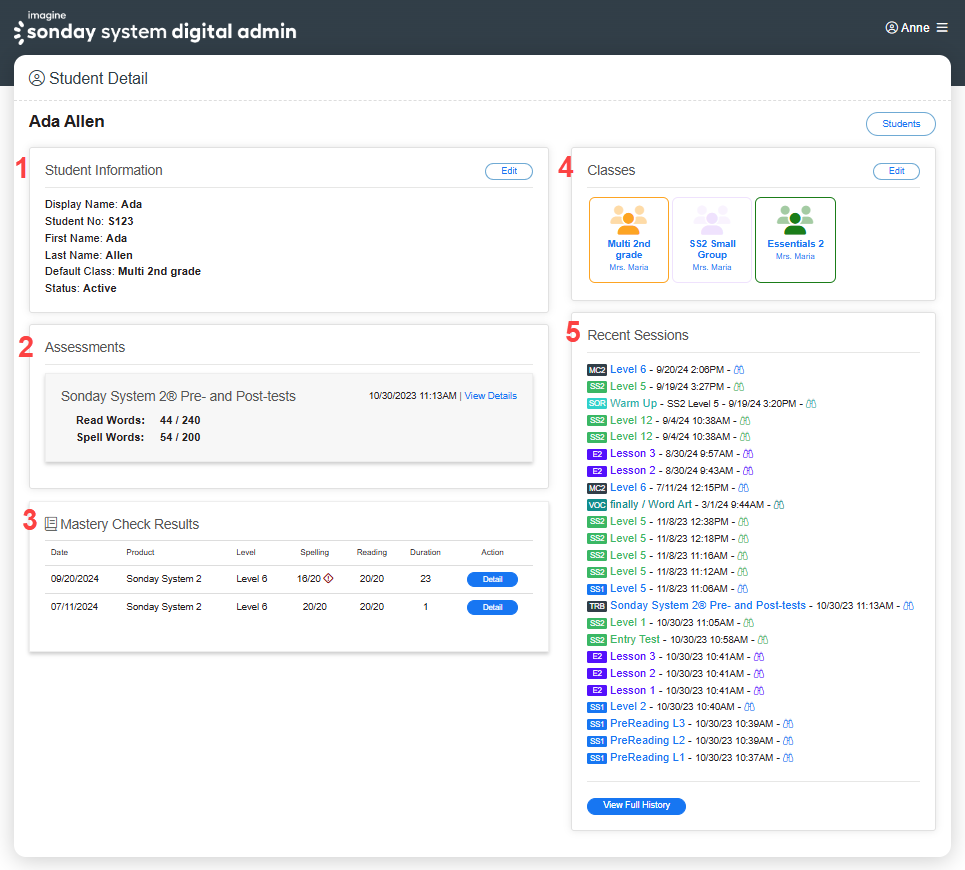Open binoculars icon for PreReading L1 session

pos(788,758)
